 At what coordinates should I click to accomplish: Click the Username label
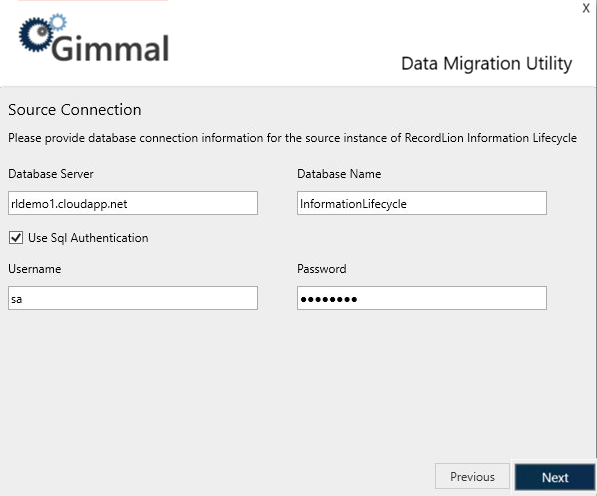tap(35, 269)
